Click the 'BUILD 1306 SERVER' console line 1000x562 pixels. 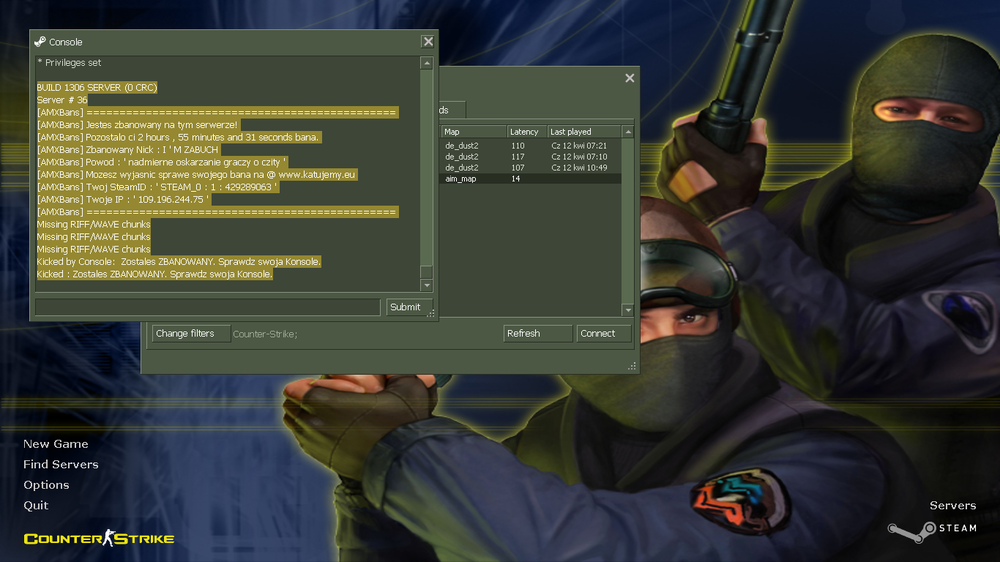97,87
